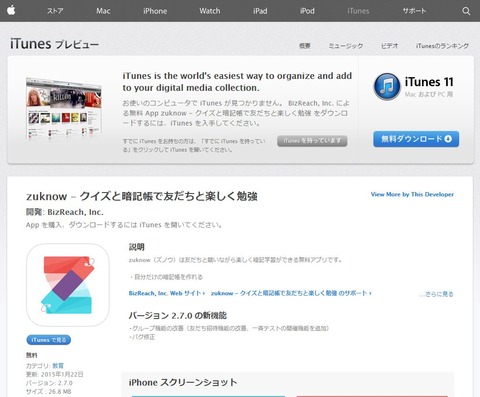Image resolution: width=480 pixels, height=397 pixels.
Task: Select the iTunes nav item
Action: click(358, 11)
